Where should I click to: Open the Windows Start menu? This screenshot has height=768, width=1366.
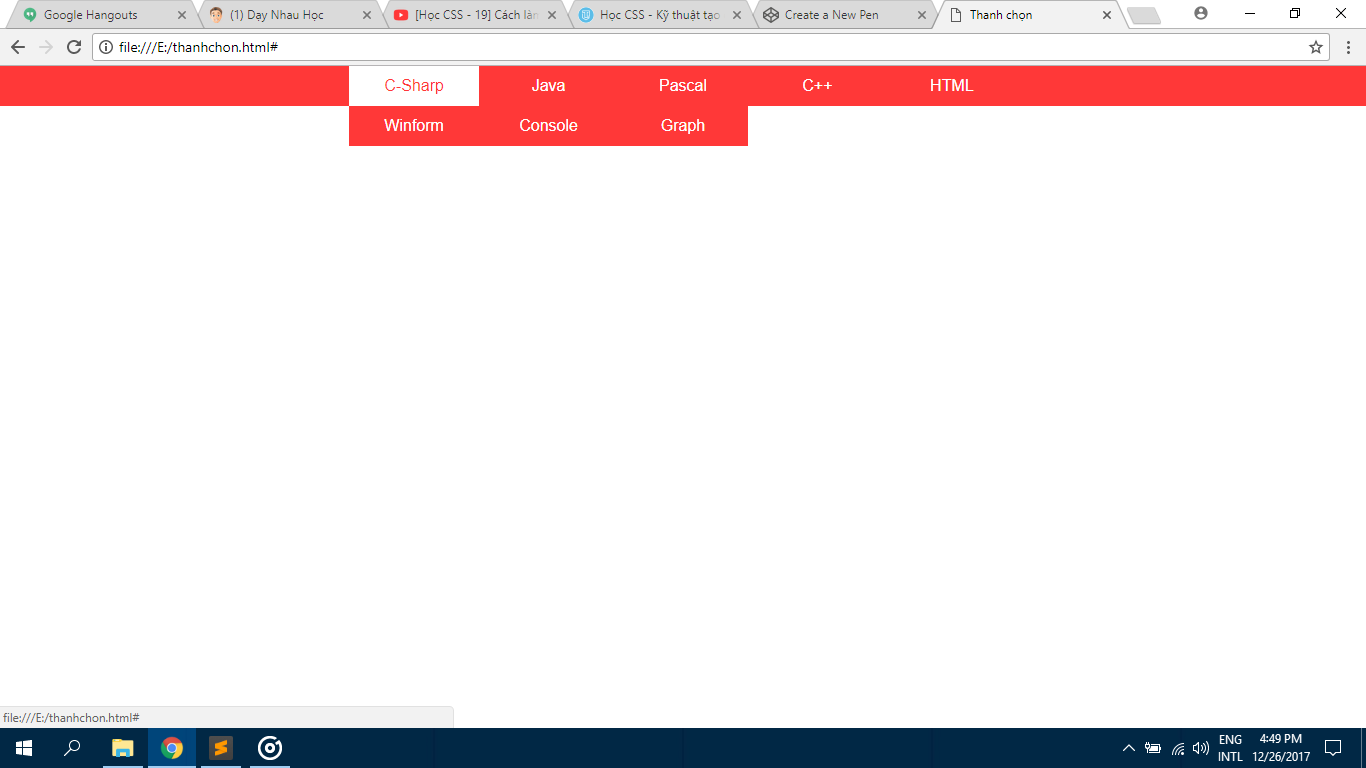click(24, 748)
